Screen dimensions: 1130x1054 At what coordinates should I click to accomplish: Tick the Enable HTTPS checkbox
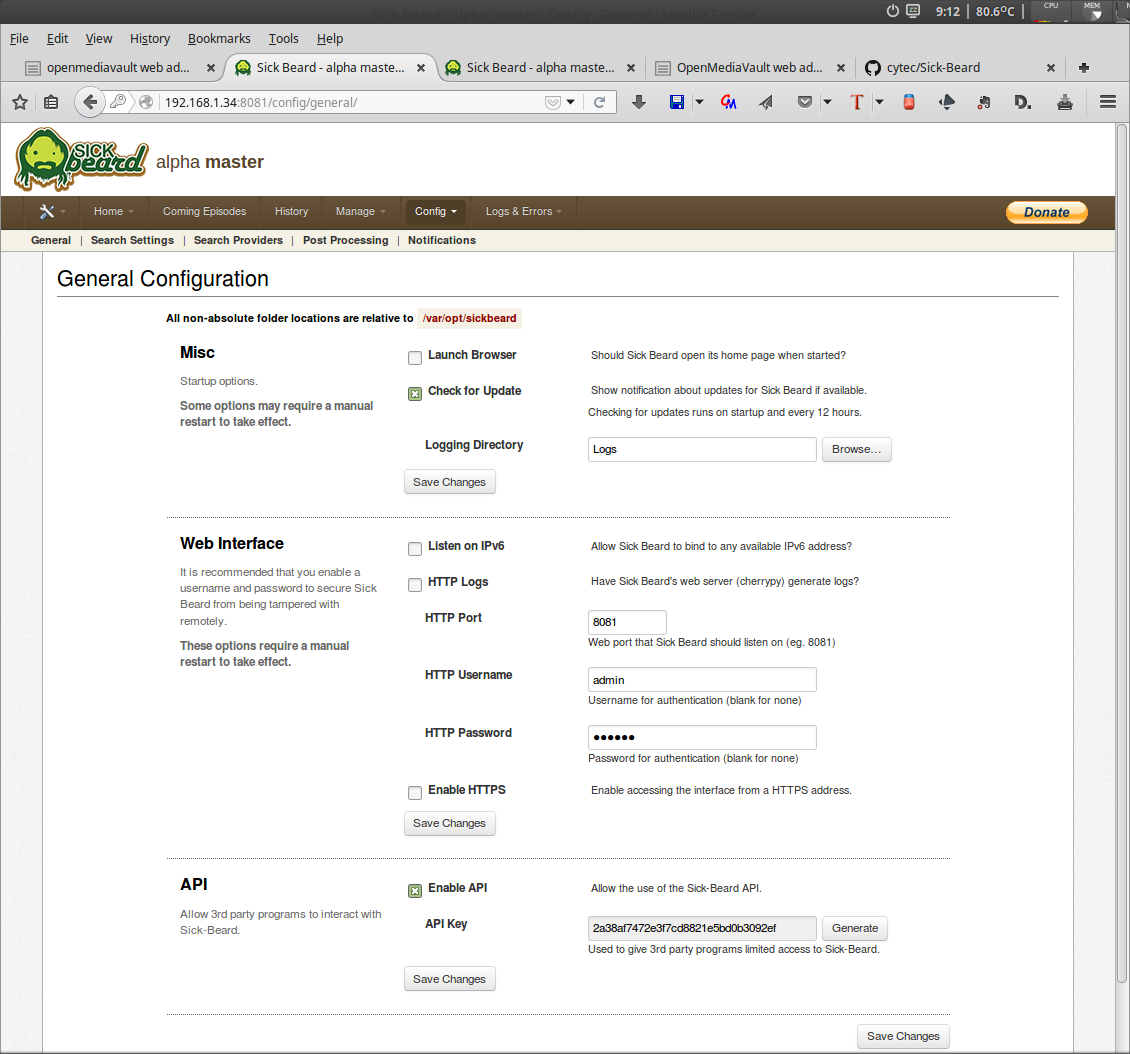tap(415, 793)
